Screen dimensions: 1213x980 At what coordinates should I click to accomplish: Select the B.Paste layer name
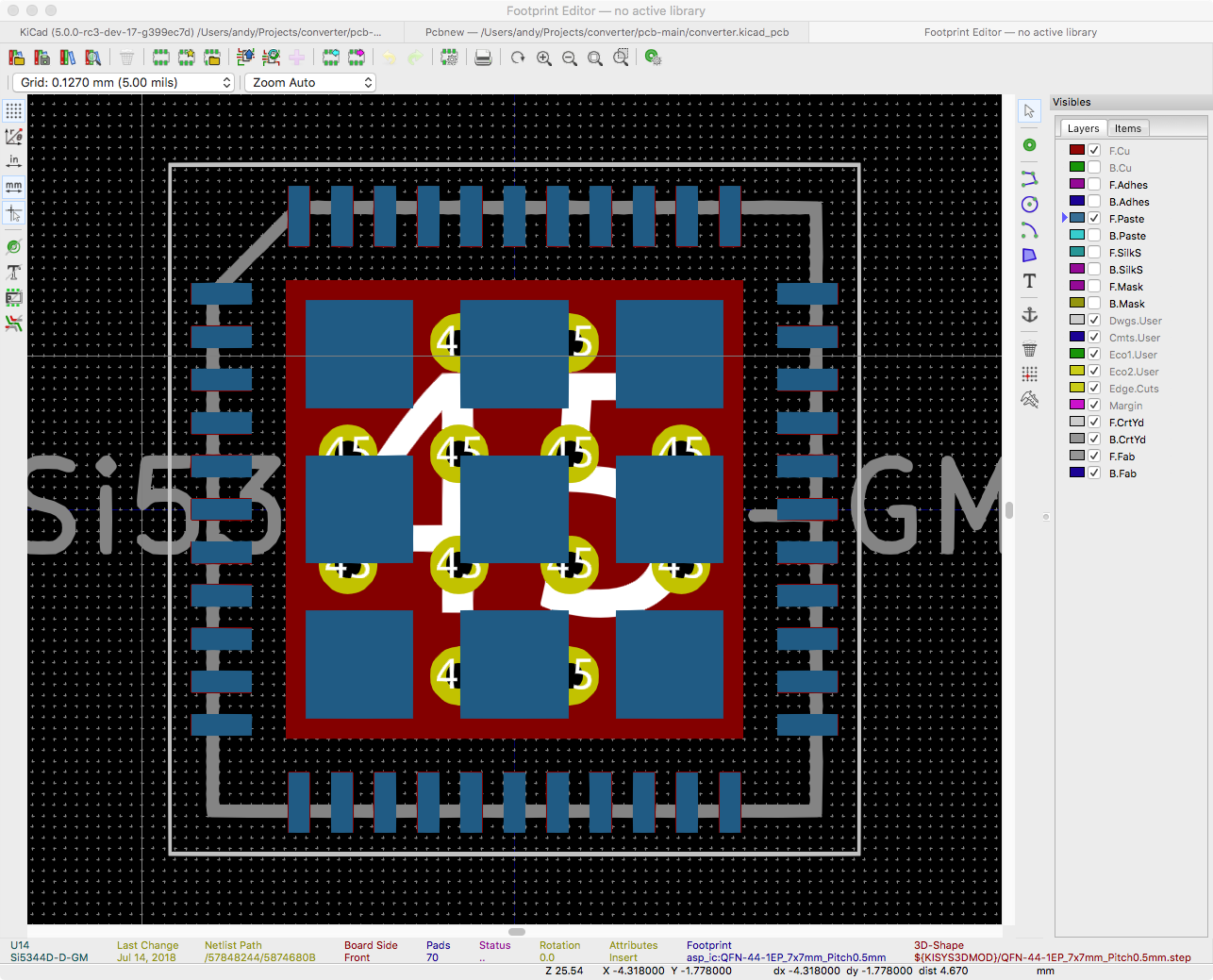click(x=1127, y=236)
